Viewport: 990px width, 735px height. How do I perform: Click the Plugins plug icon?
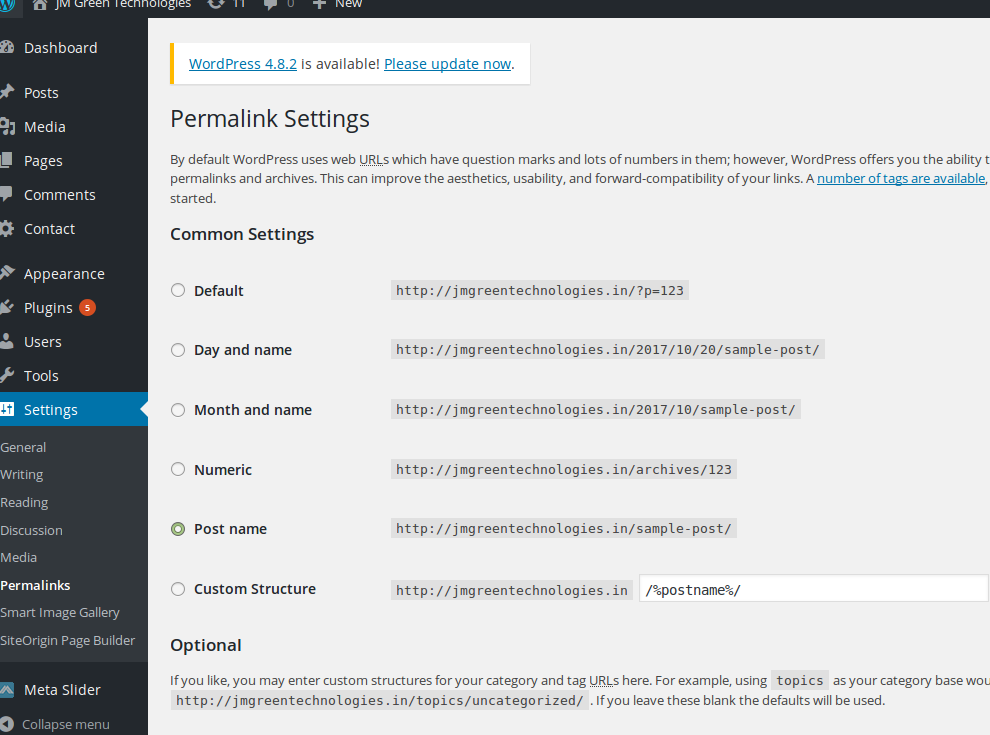pos(7,308)
